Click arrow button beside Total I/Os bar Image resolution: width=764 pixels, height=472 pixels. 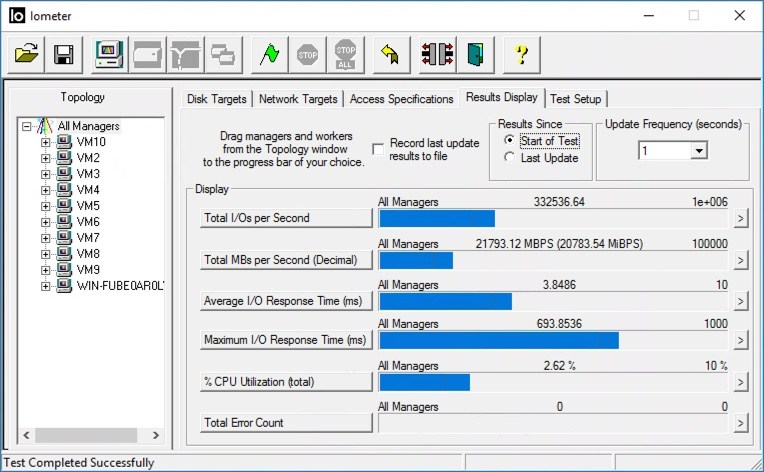point(741,218)
